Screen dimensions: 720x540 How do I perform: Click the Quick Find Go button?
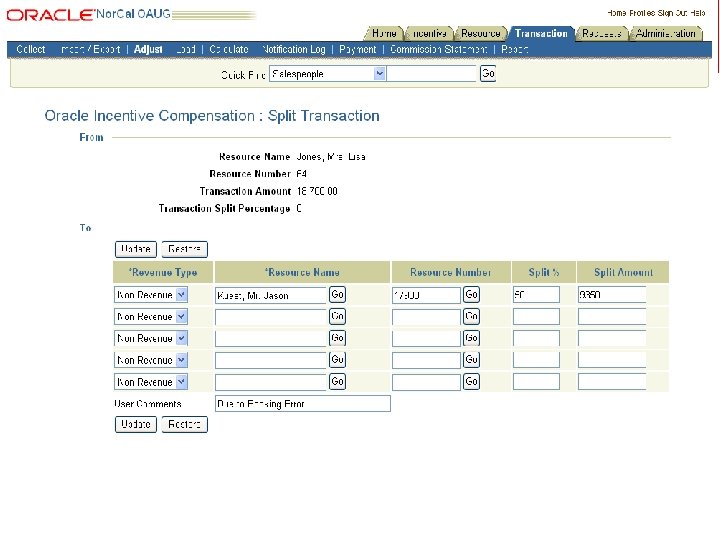tap(488, 73)
